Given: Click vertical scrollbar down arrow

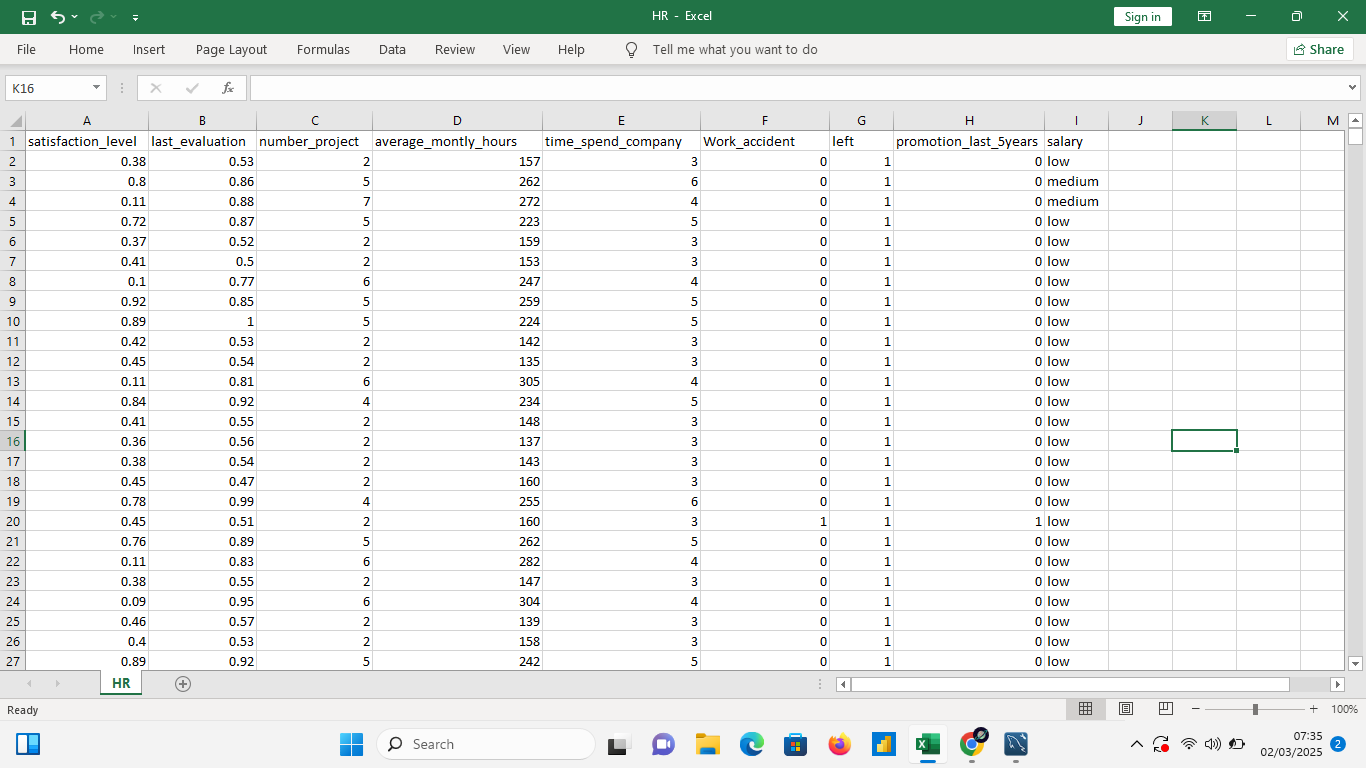Looking at the screenshot, I should pos(1355,663).
